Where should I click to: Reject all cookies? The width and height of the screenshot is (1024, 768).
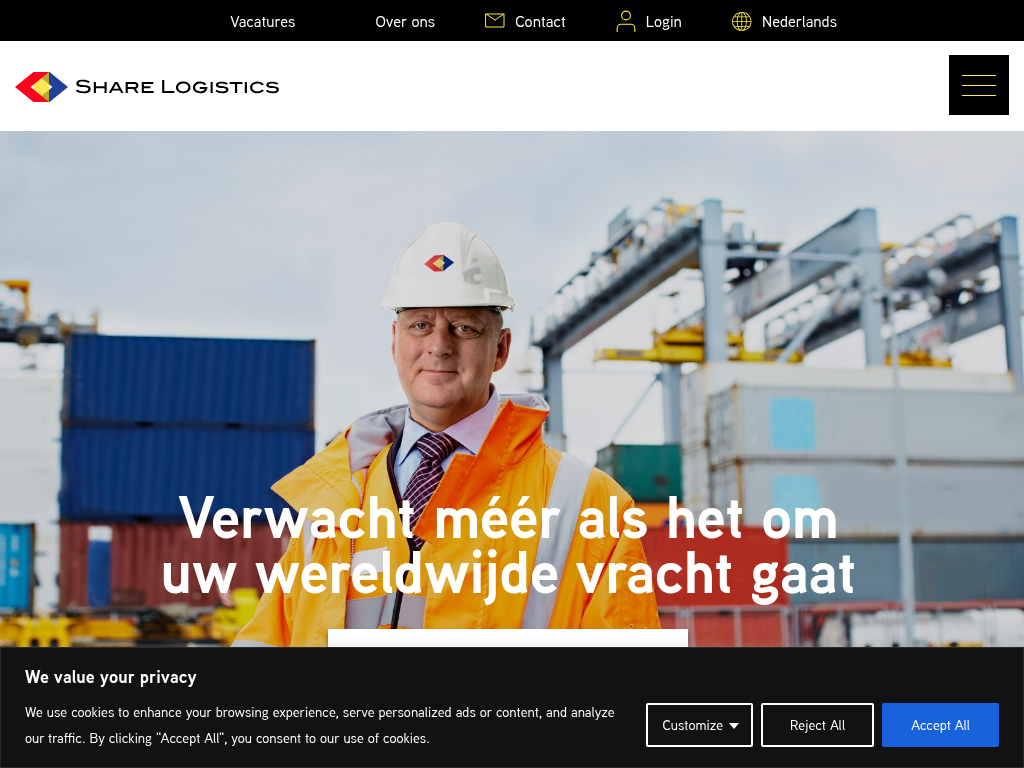coord(817,725)
